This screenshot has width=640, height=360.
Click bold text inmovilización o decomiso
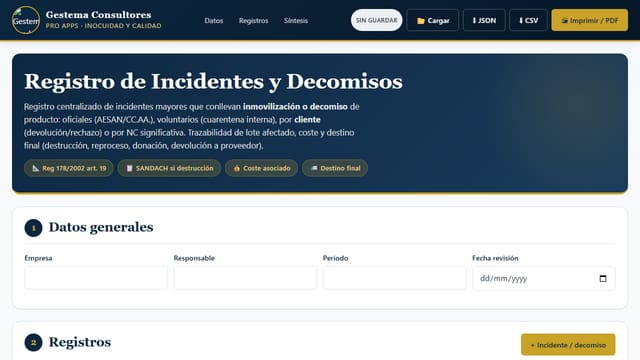(295, 107)
